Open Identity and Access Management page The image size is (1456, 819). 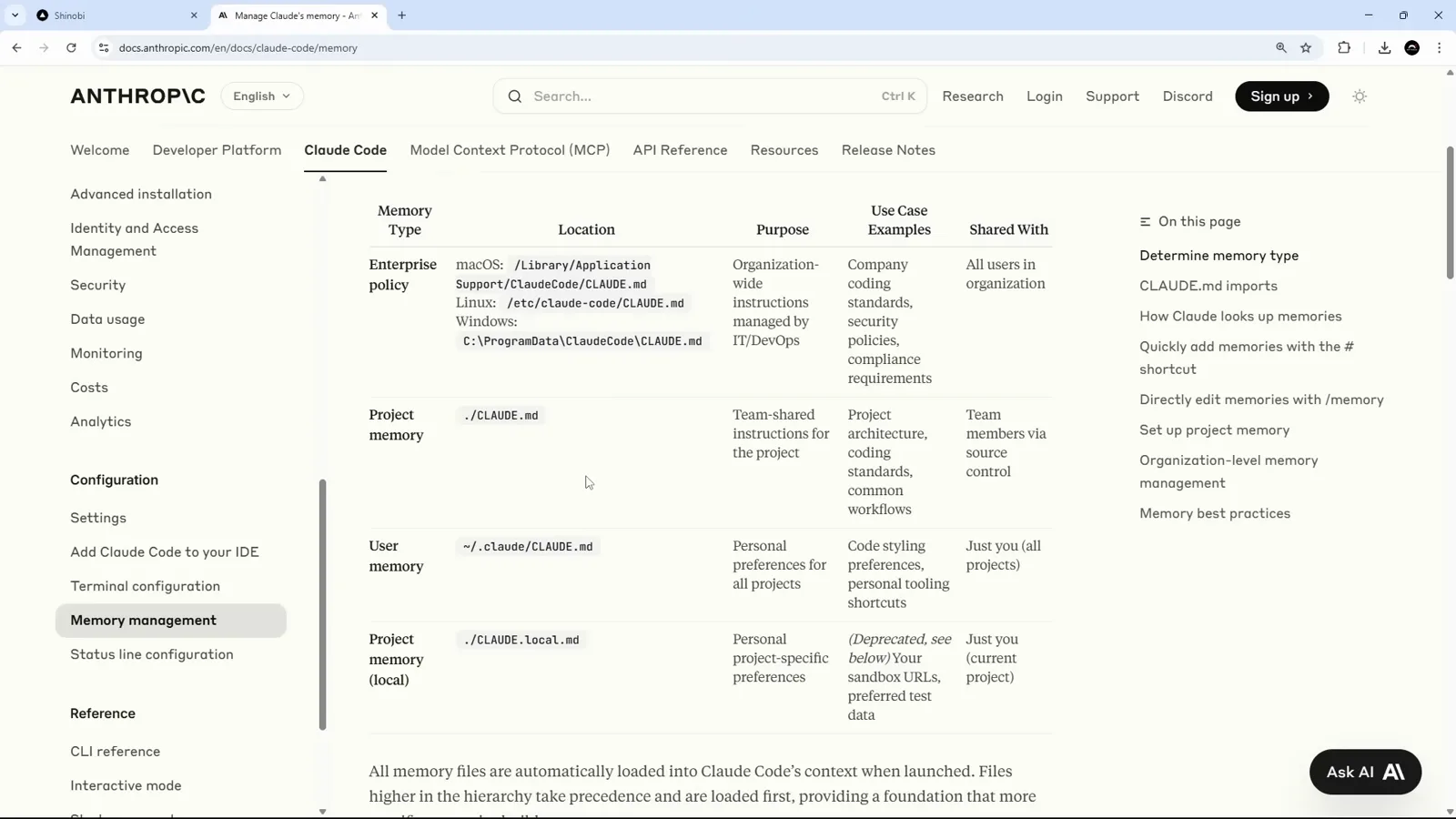(x=135, y=239)
